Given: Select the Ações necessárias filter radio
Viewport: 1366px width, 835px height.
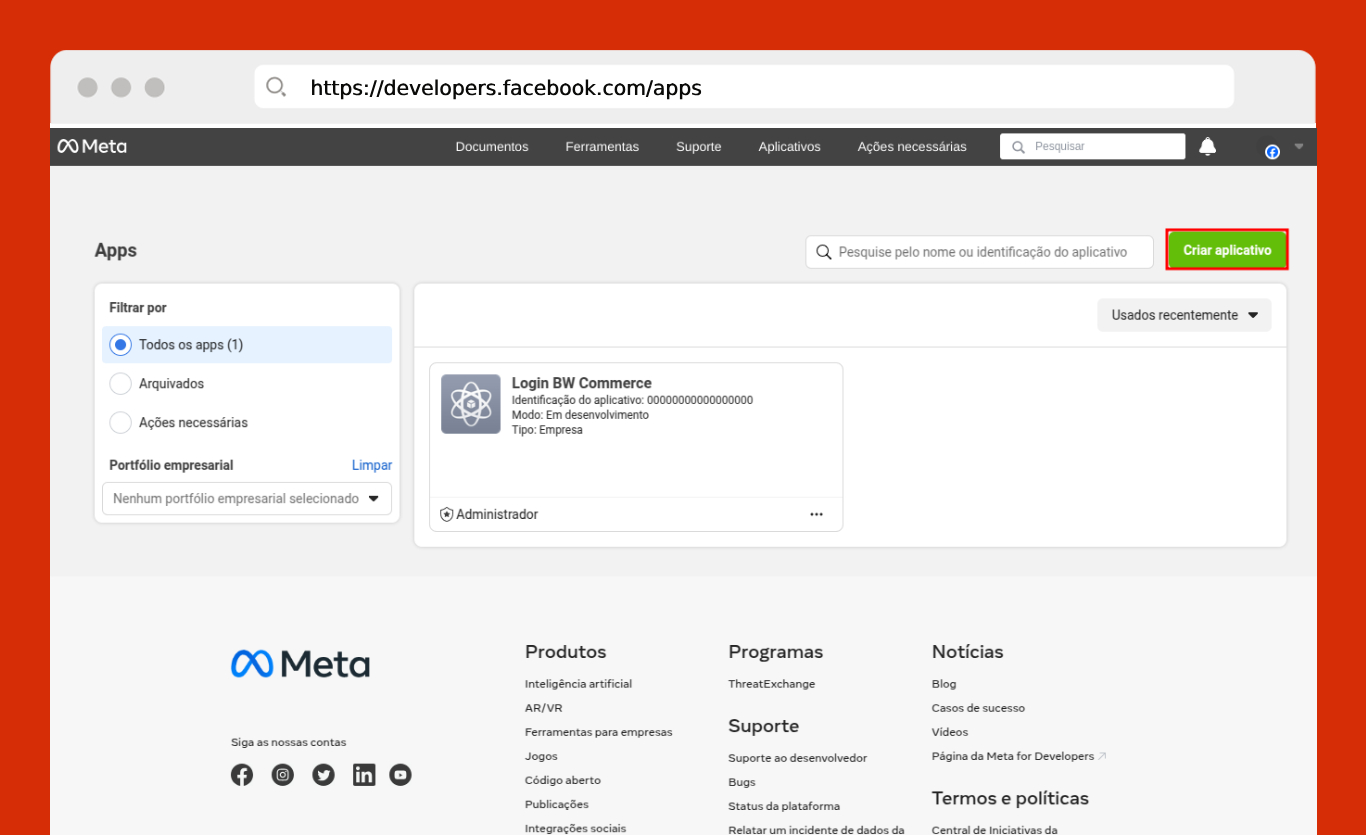Looking at the screenshot, I should pos(120,423).
